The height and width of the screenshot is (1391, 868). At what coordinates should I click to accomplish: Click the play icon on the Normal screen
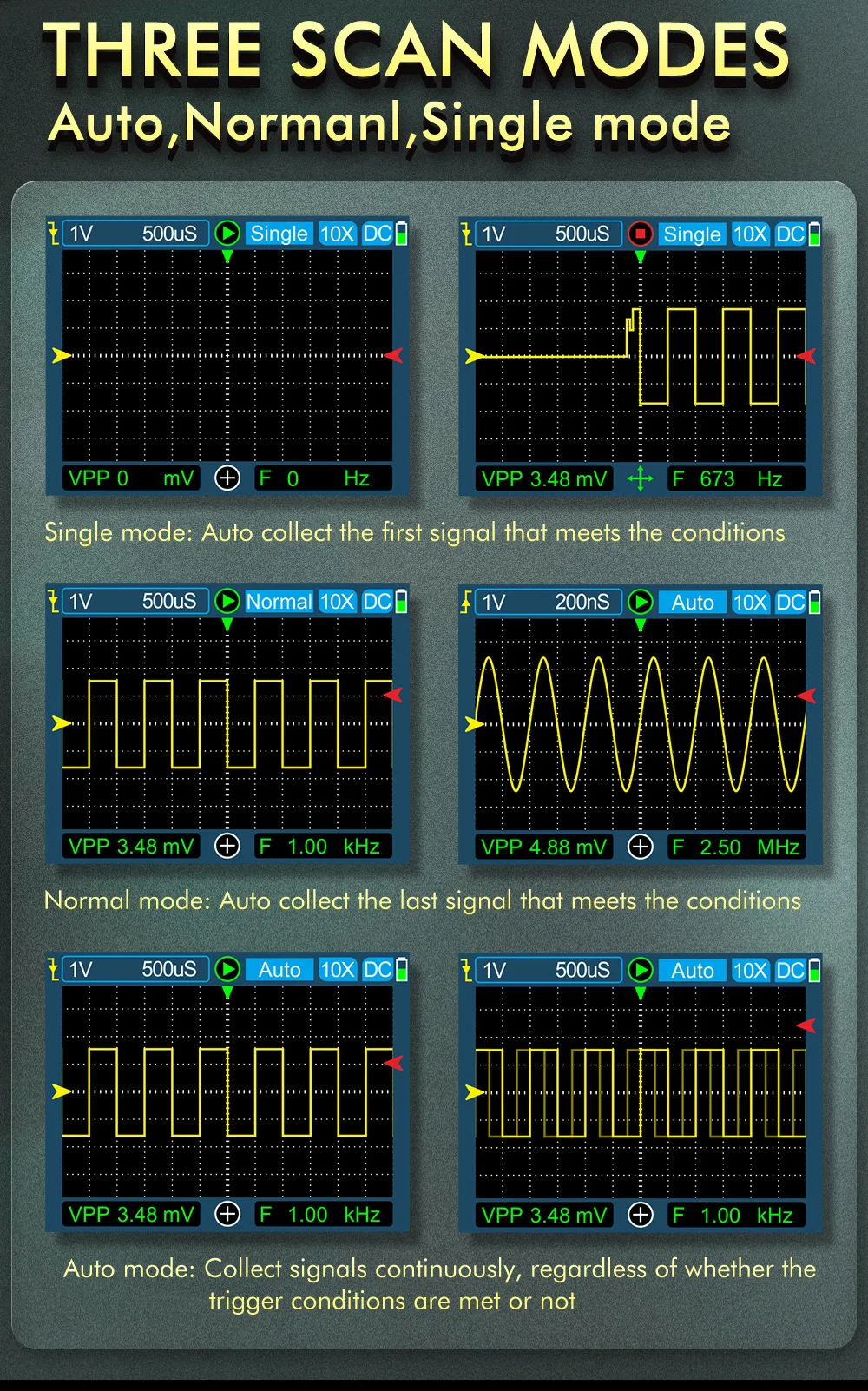click(227, 601)
